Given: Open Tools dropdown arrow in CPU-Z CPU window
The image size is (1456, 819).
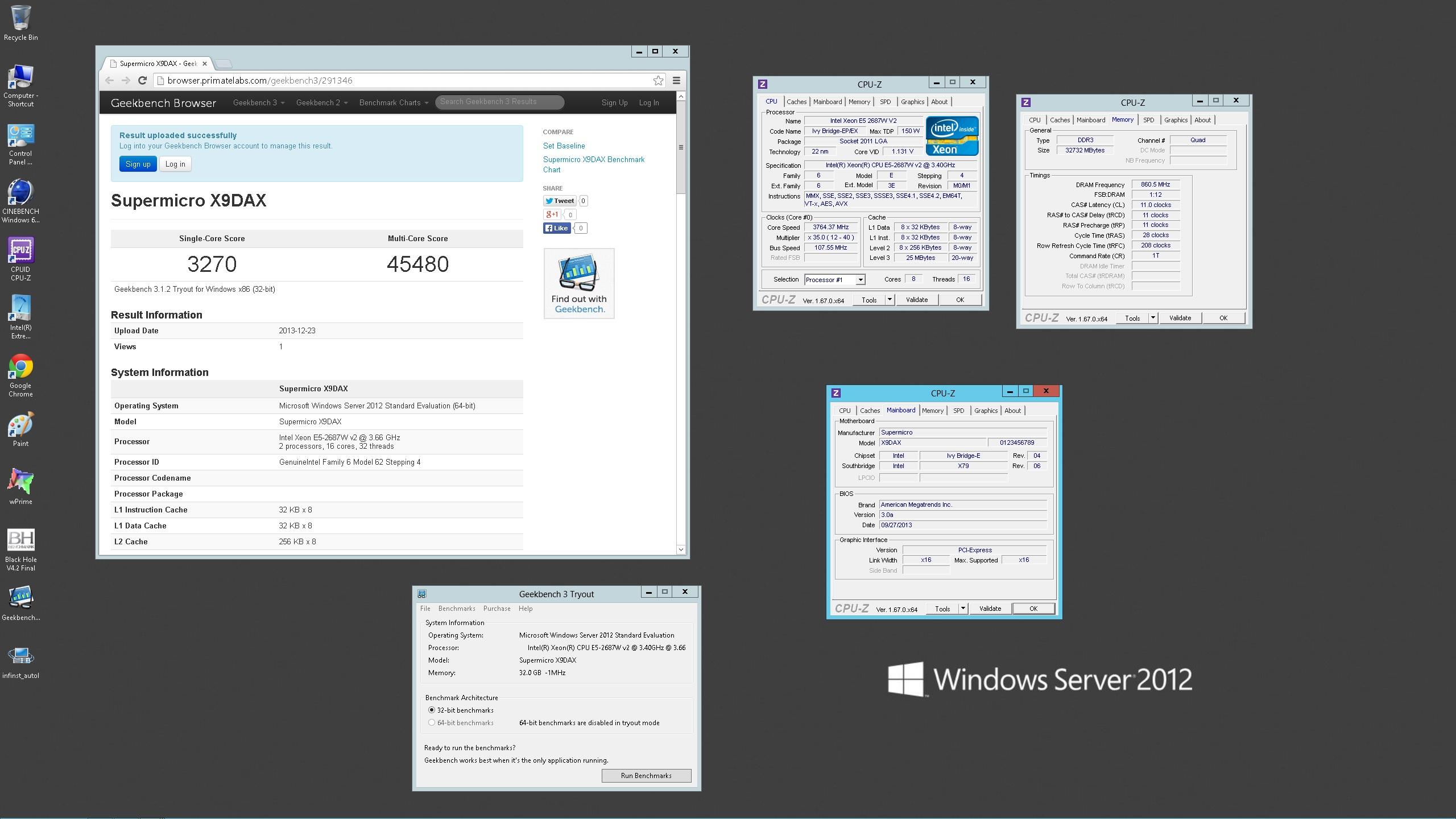Looking at the screenshot, I should point(890,300).
